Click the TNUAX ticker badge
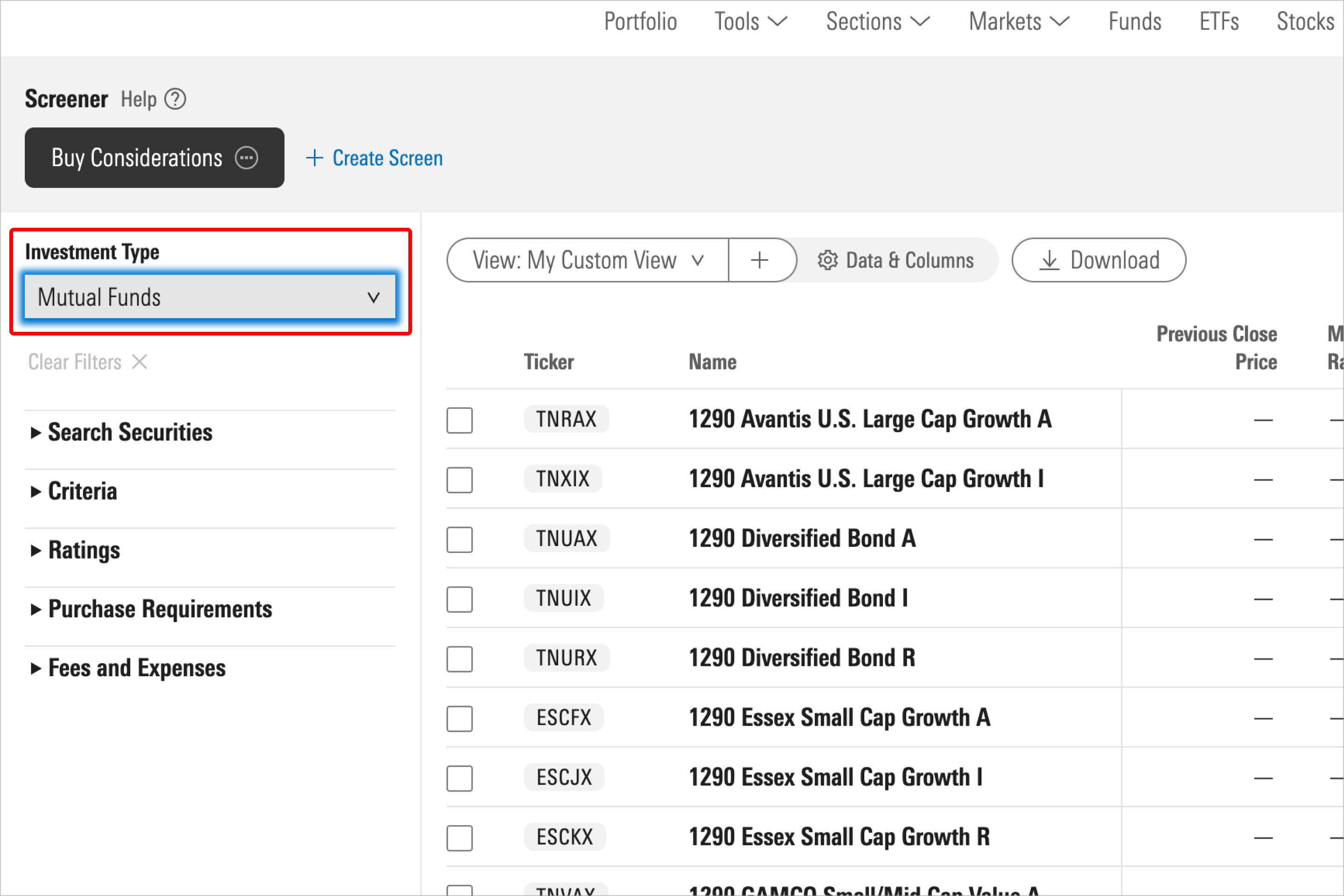 (567, 539)
